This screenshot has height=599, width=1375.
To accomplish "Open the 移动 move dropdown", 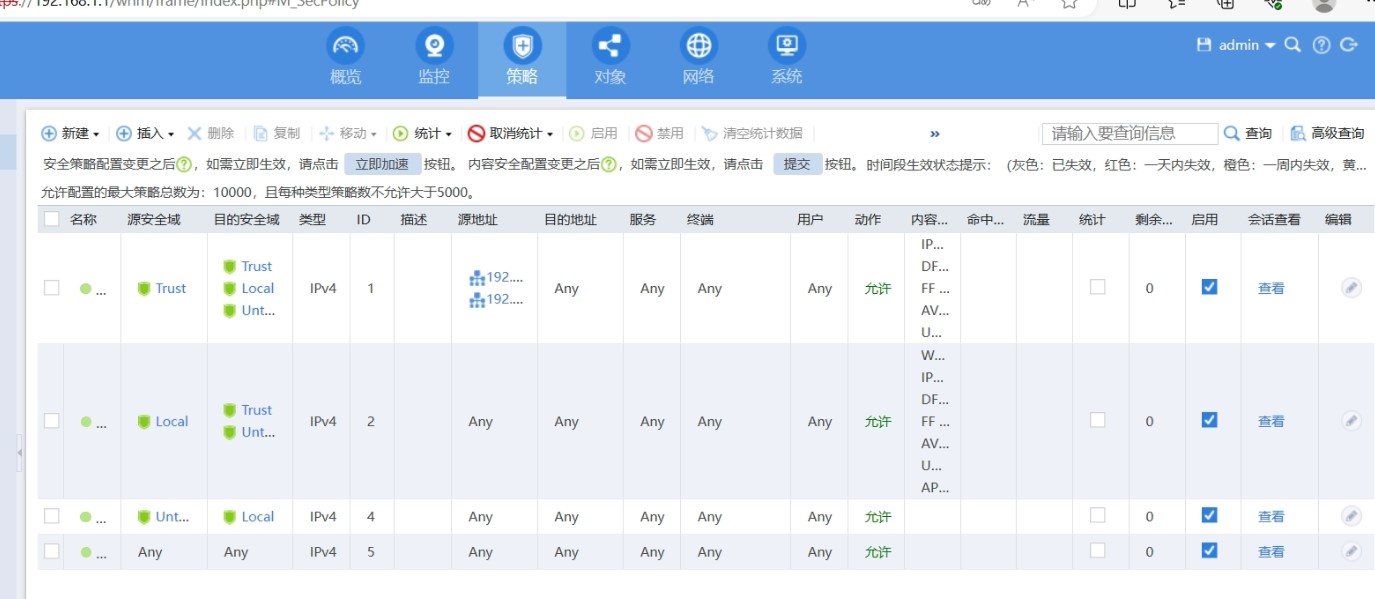I will pyautogui.click(x=347, y=133).
